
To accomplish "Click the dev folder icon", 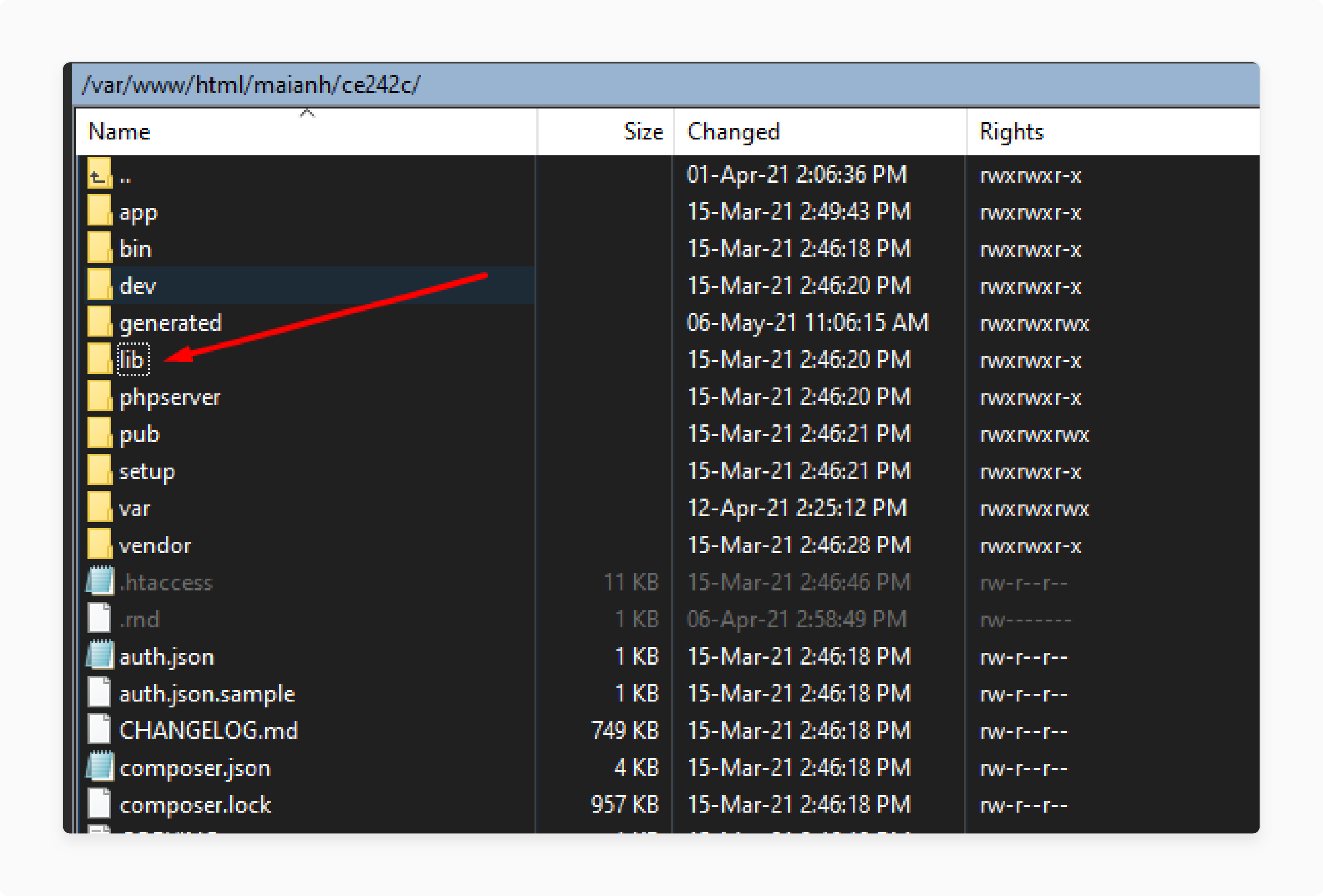I will pos(100,285).
